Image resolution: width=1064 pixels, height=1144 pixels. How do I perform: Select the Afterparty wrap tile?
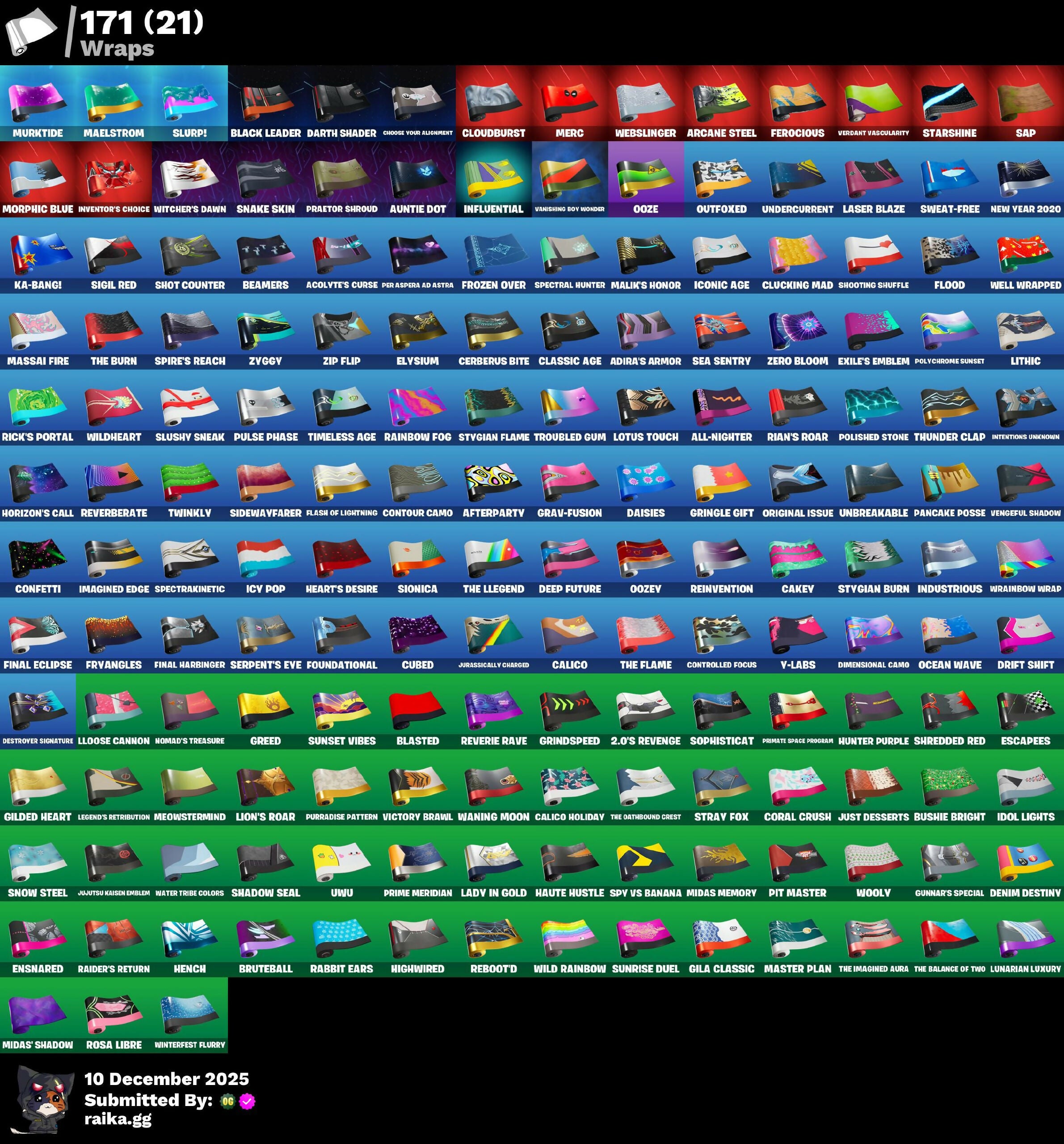pos(493,482)
